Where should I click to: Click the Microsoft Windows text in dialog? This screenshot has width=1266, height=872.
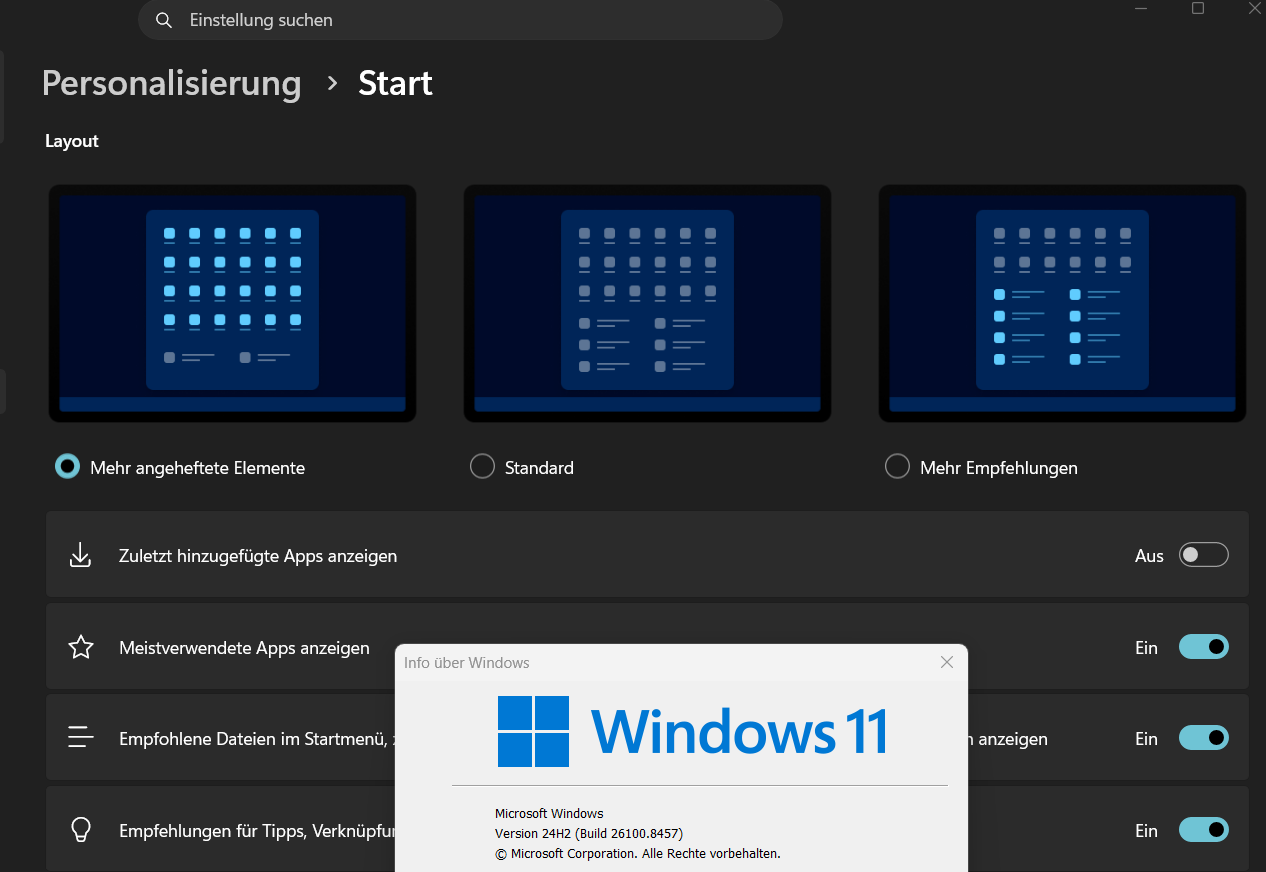point(549,813)
